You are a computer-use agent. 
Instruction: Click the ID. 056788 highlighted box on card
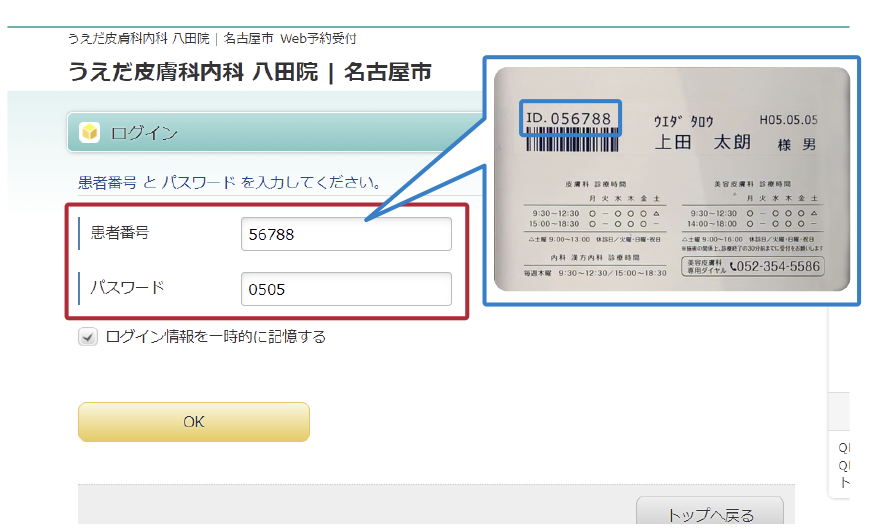click(x=570, y=117)
